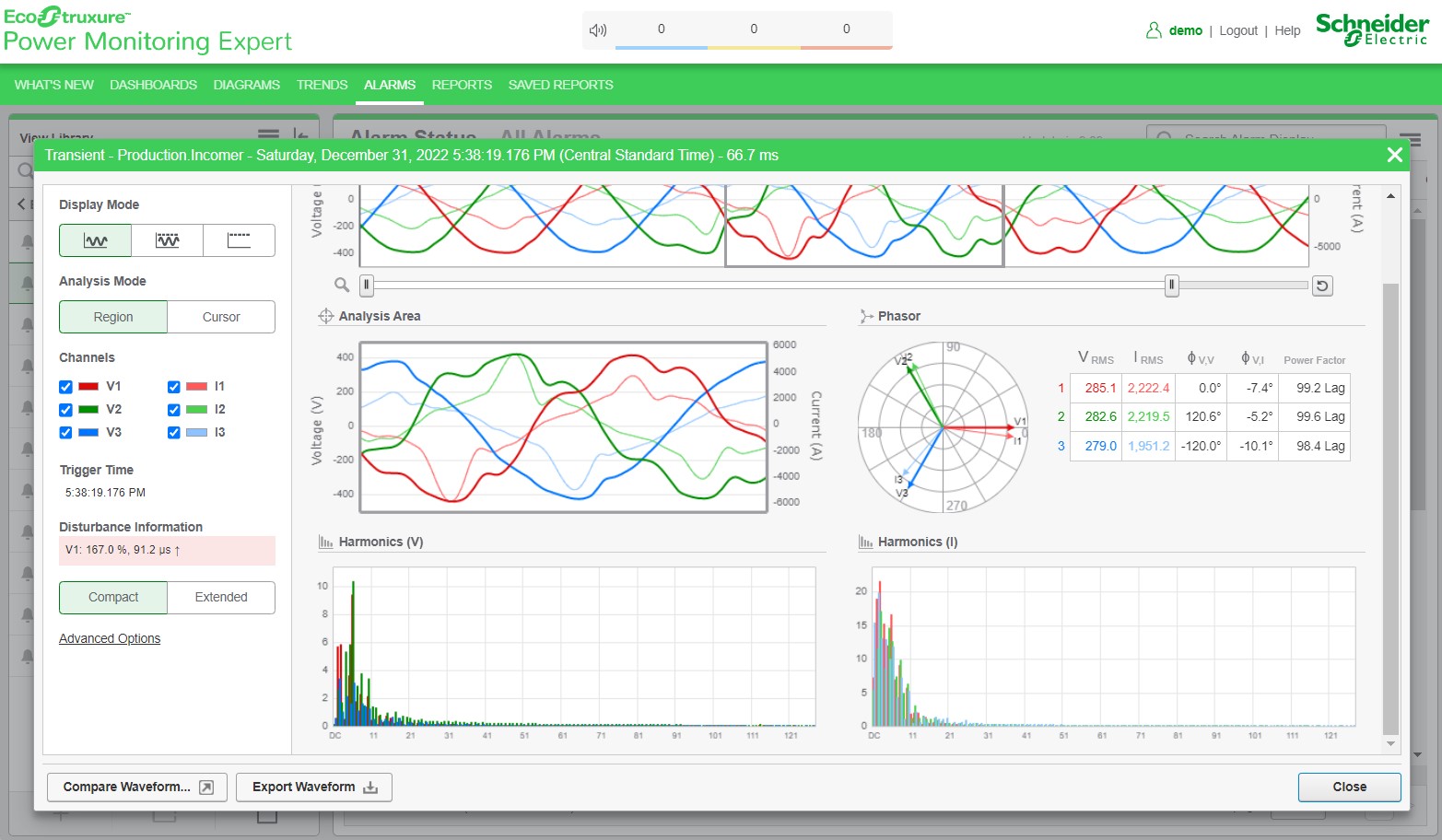Go to the Dashboards tab
Screen dimensions: 1442x840
pyautogui.click(x=153, y=85)
